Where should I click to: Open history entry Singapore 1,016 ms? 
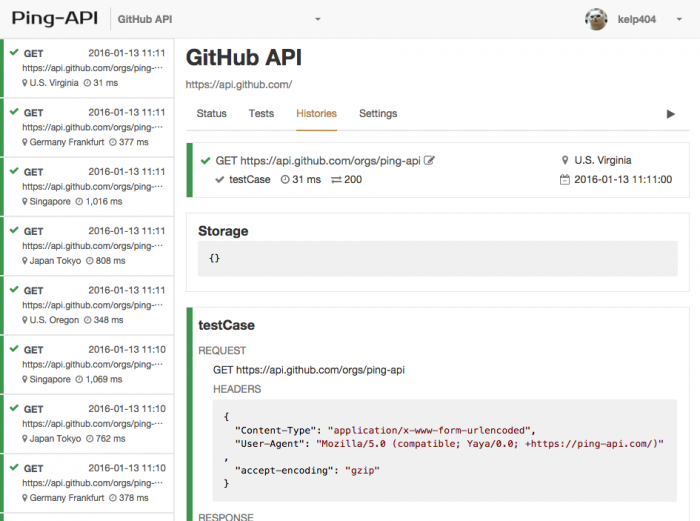pos(89,187)
